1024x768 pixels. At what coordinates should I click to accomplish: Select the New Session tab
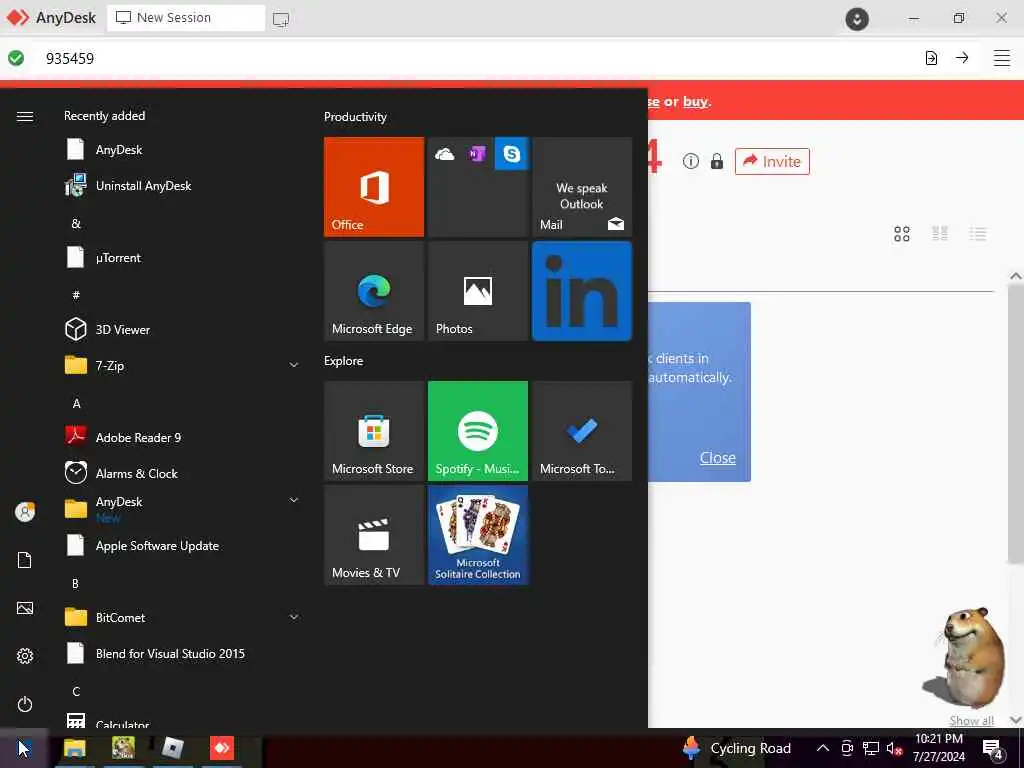click(185, 18)
